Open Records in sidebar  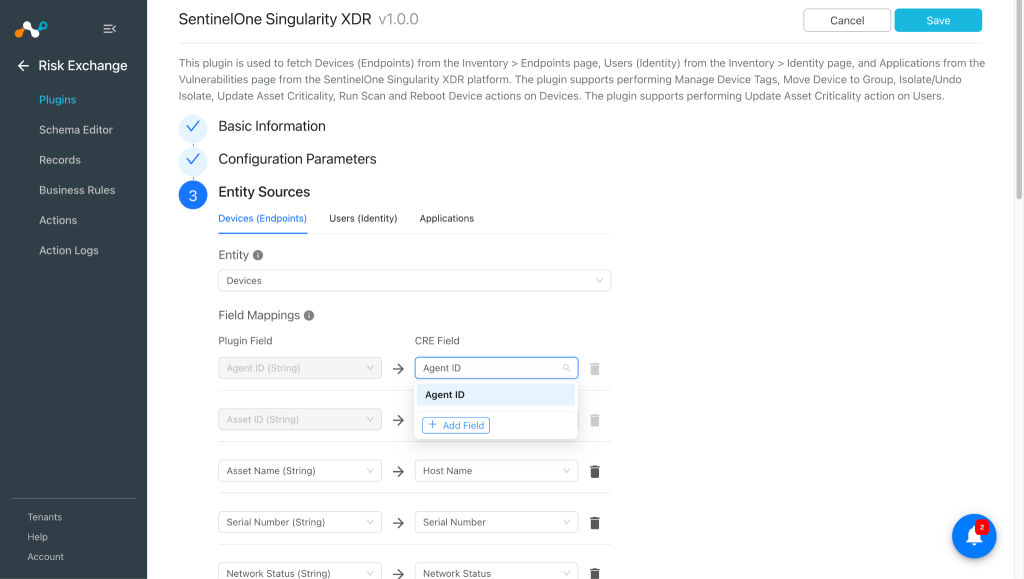point(59,160)
